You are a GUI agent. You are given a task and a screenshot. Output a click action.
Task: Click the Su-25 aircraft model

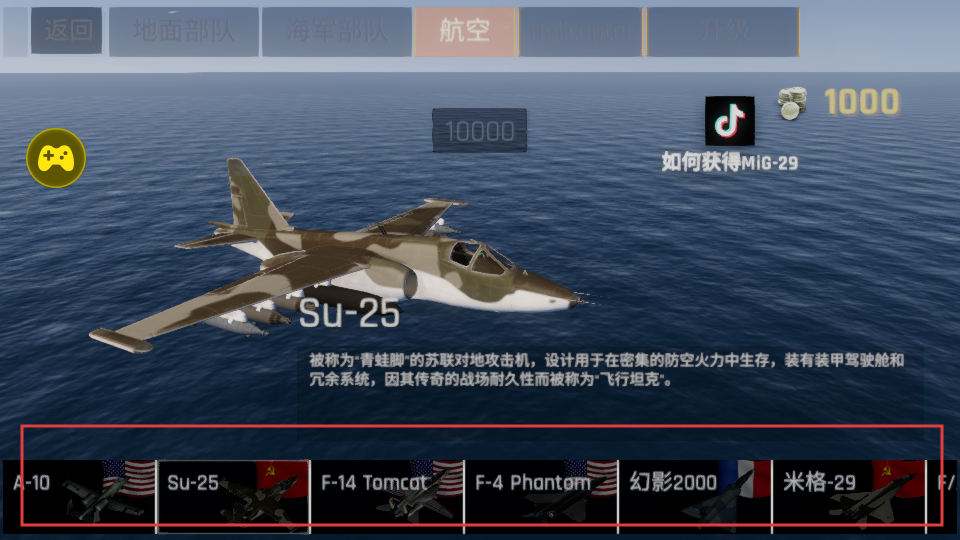(x=343, y=257)
